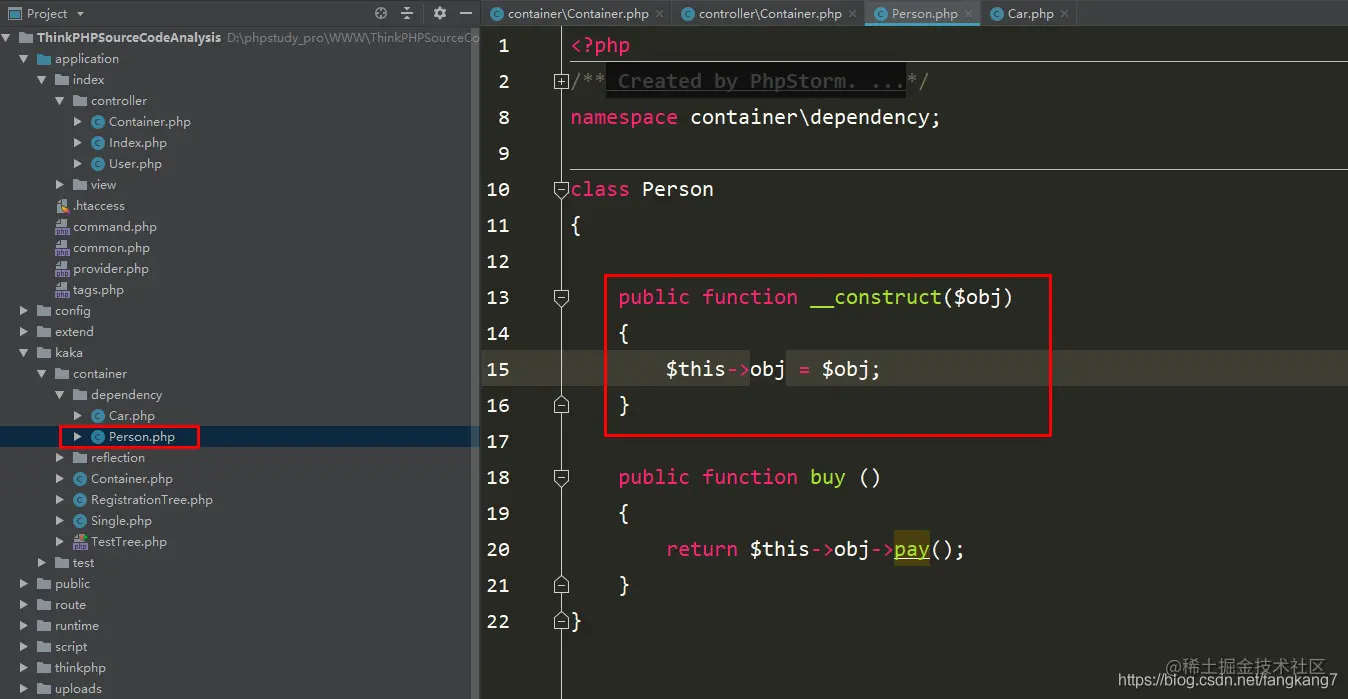Click Container.php class icon under kaka container

(x=80, y=479)
